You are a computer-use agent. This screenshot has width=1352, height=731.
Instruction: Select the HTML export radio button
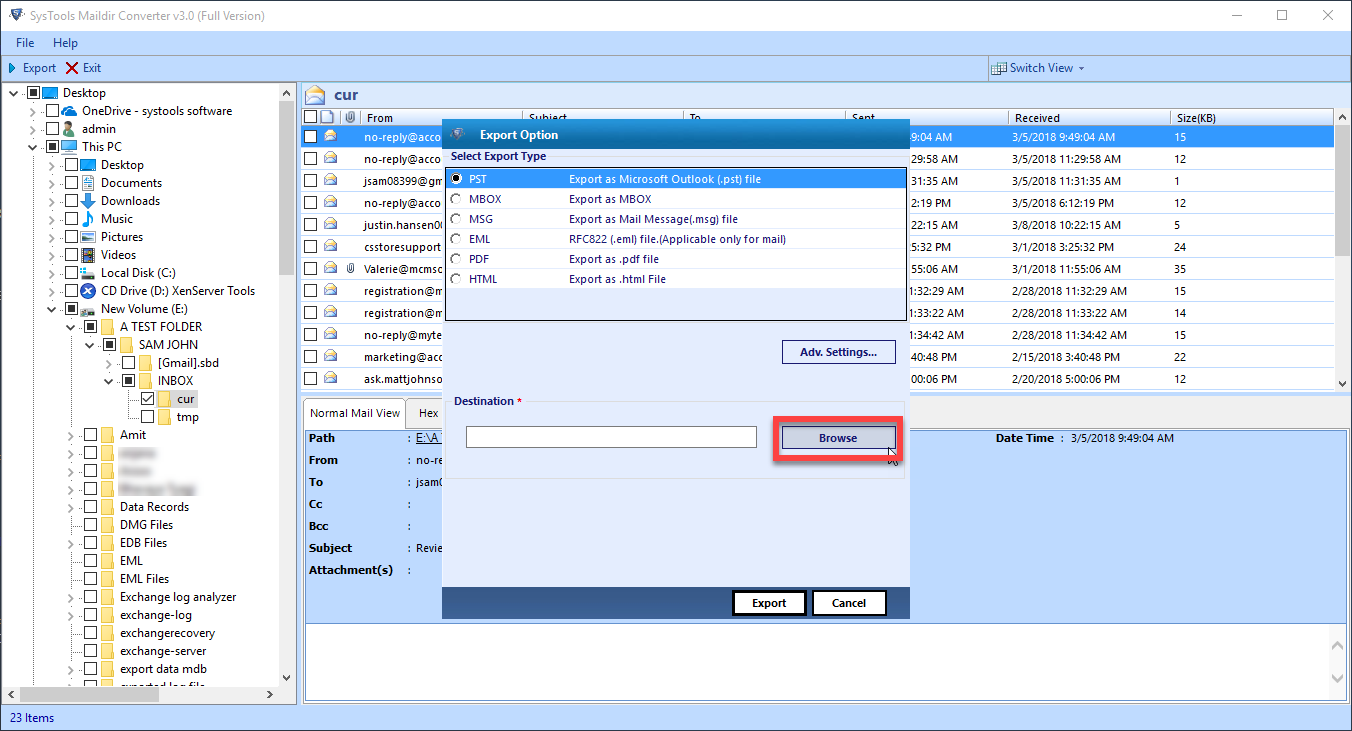pyautogui.click(x=456, y=279)
